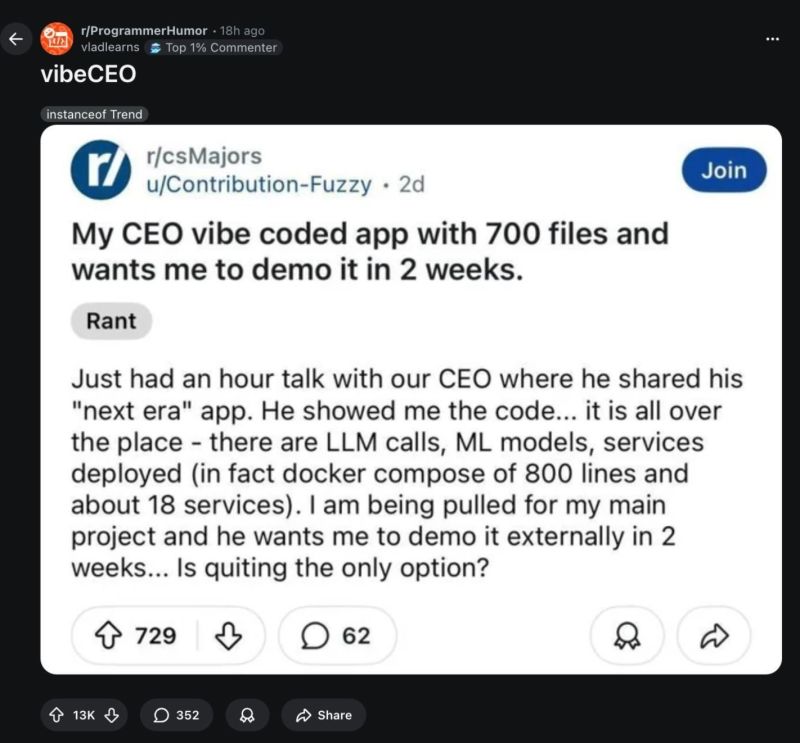The width and height of the screenshot is (800, 743).
Task: Open the 62 comments bubble
Action: 337,636
